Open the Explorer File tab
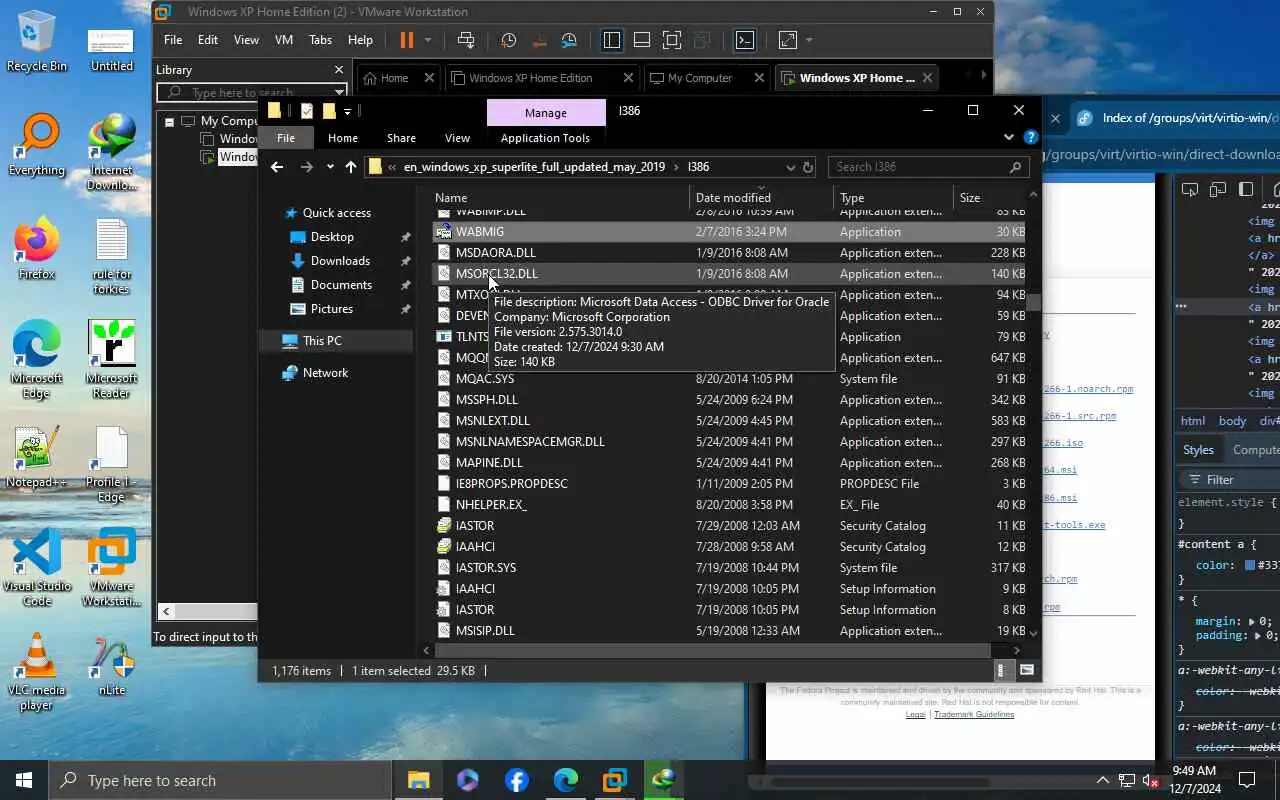The image size is (1280, 800). (286, 138)
